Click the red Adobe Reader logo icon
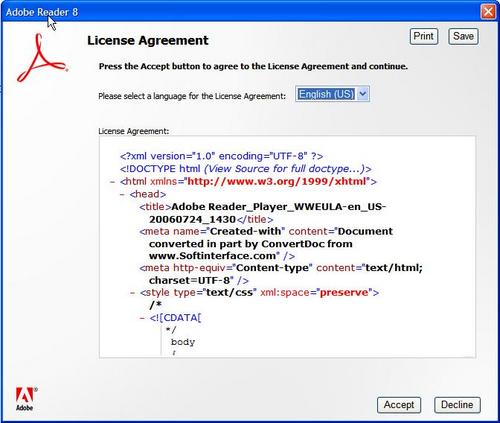Image resolution: width=500 pixels, height=423 pixels. [x=42, y=58]
